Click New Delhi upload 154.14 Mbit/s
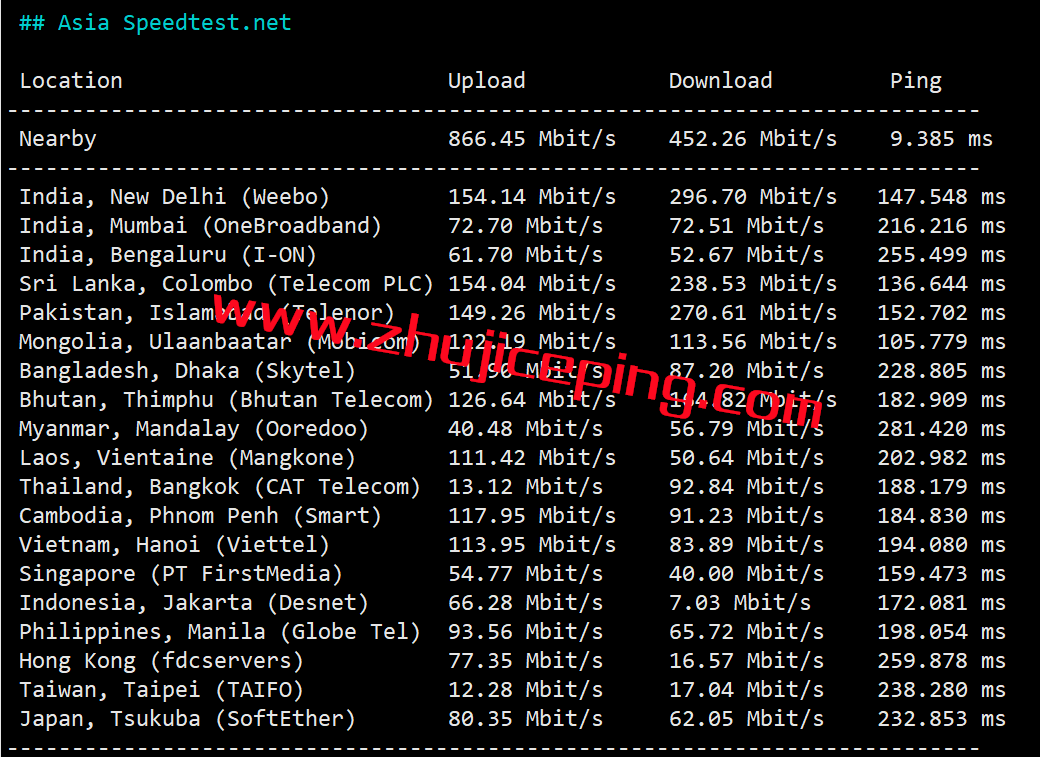 (x=532, y=197)
